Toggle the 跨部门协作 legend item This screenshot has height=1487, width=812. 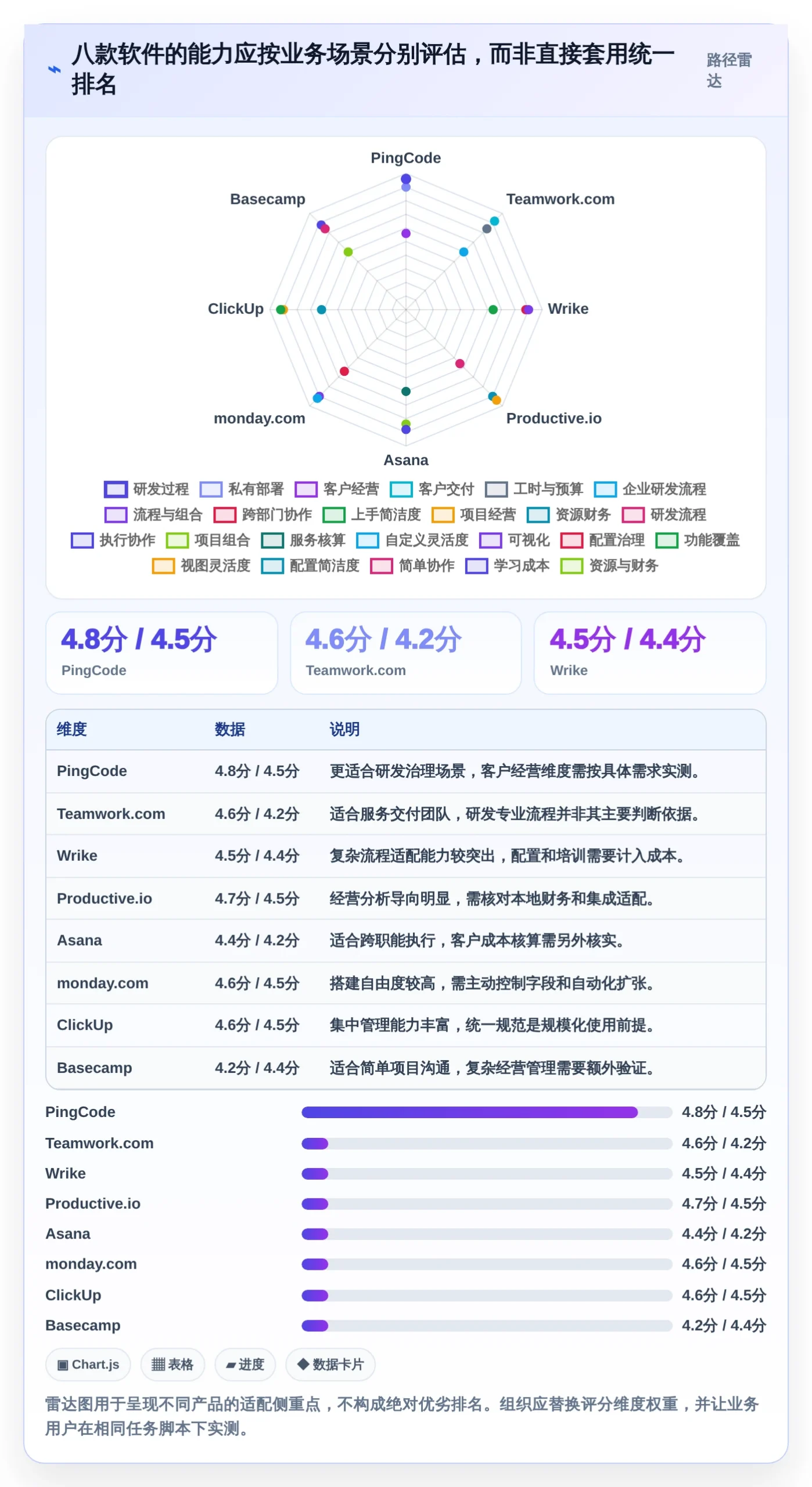263,515
